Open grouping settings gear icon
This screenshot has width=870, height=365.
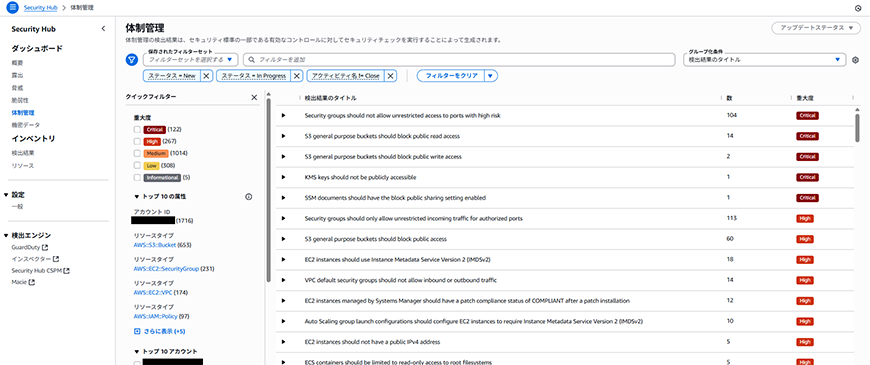point(856,60)
